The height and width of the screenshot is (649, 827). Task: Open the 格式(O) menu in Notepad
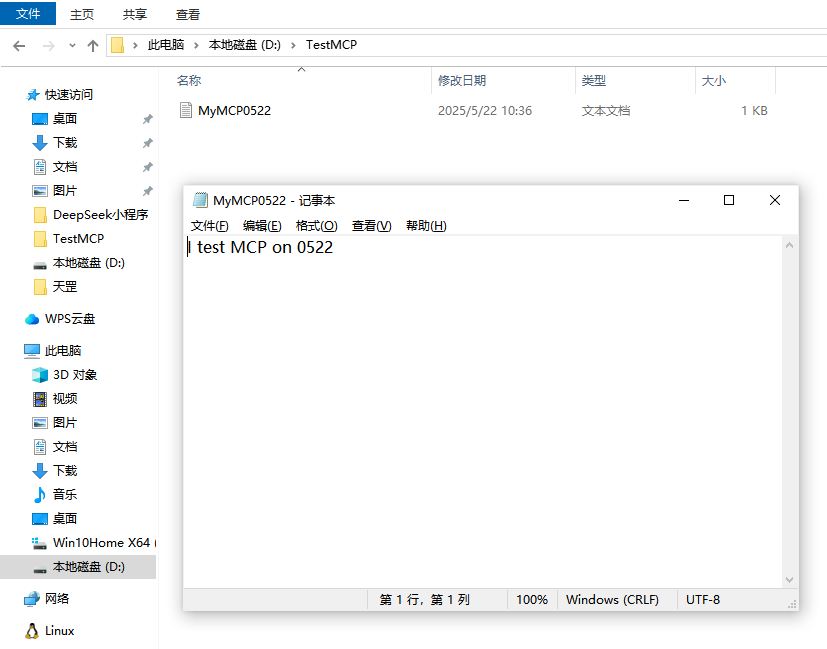316,225
